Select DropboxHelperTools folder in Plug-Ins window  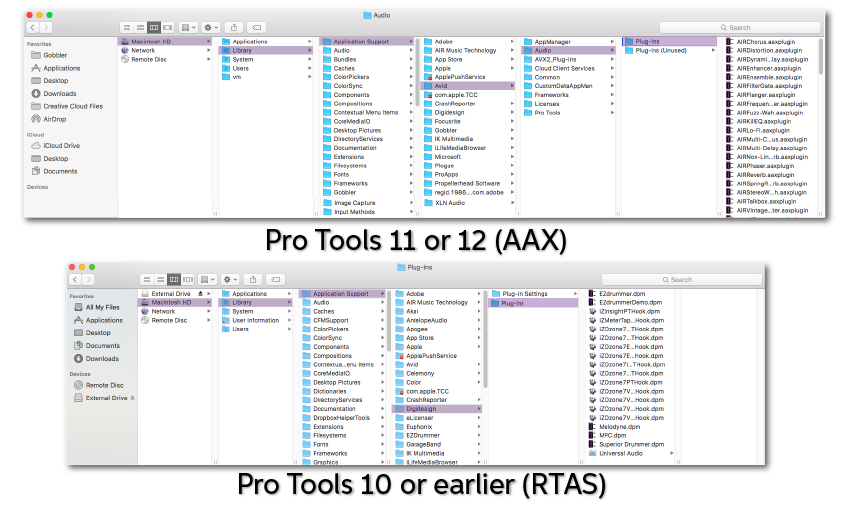pos(343,418)
